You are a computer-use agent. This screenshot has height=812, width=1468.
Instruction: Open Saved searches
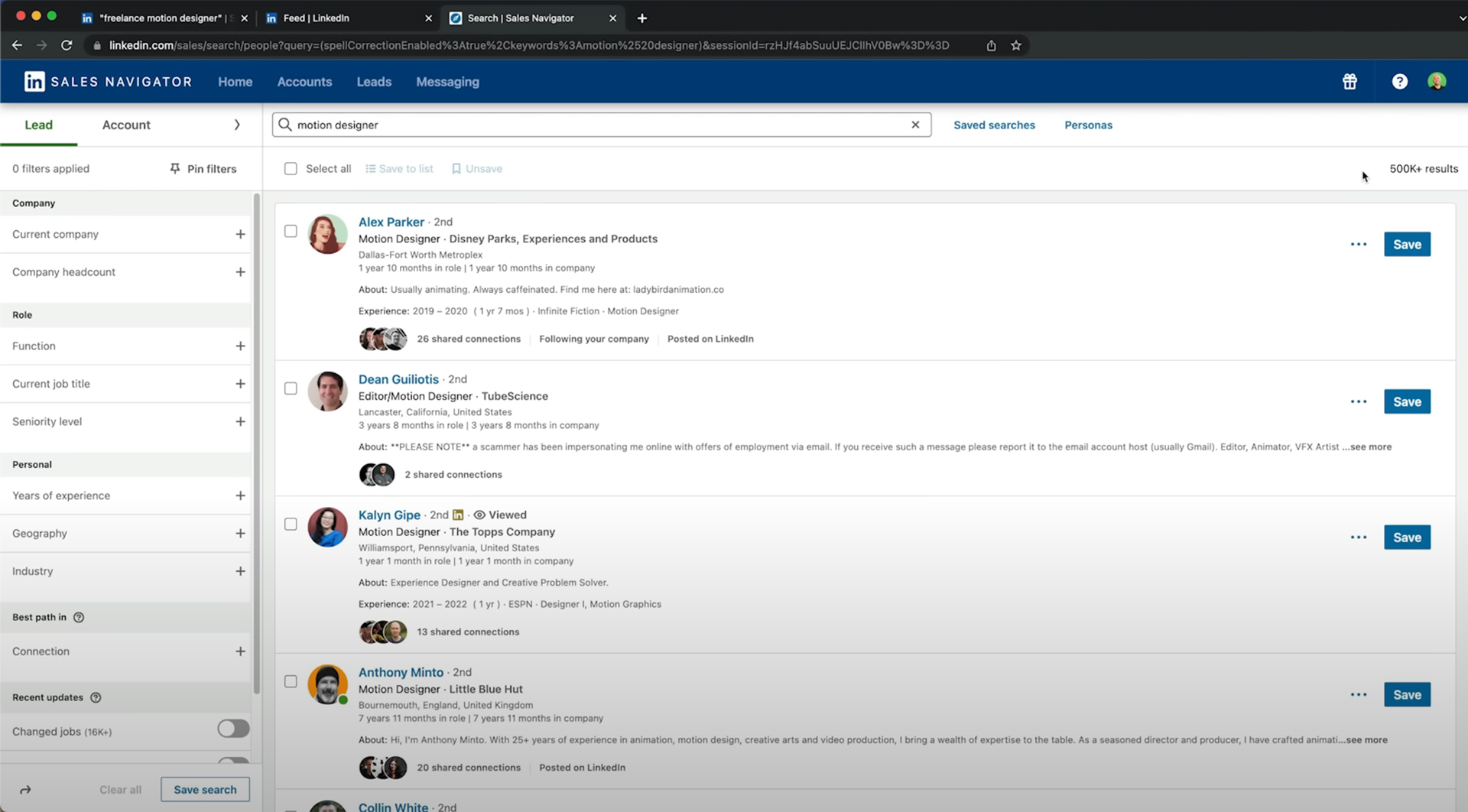994,125
